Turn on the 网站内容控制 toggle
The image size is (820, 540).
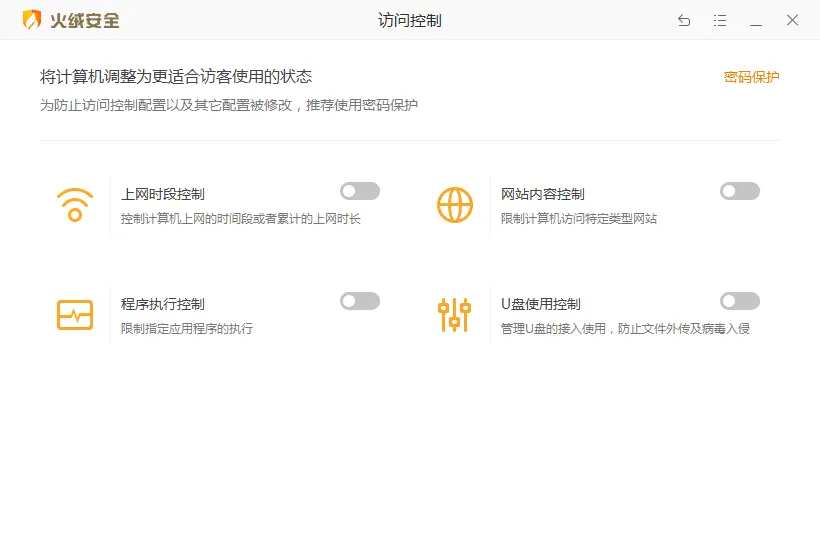740,191
